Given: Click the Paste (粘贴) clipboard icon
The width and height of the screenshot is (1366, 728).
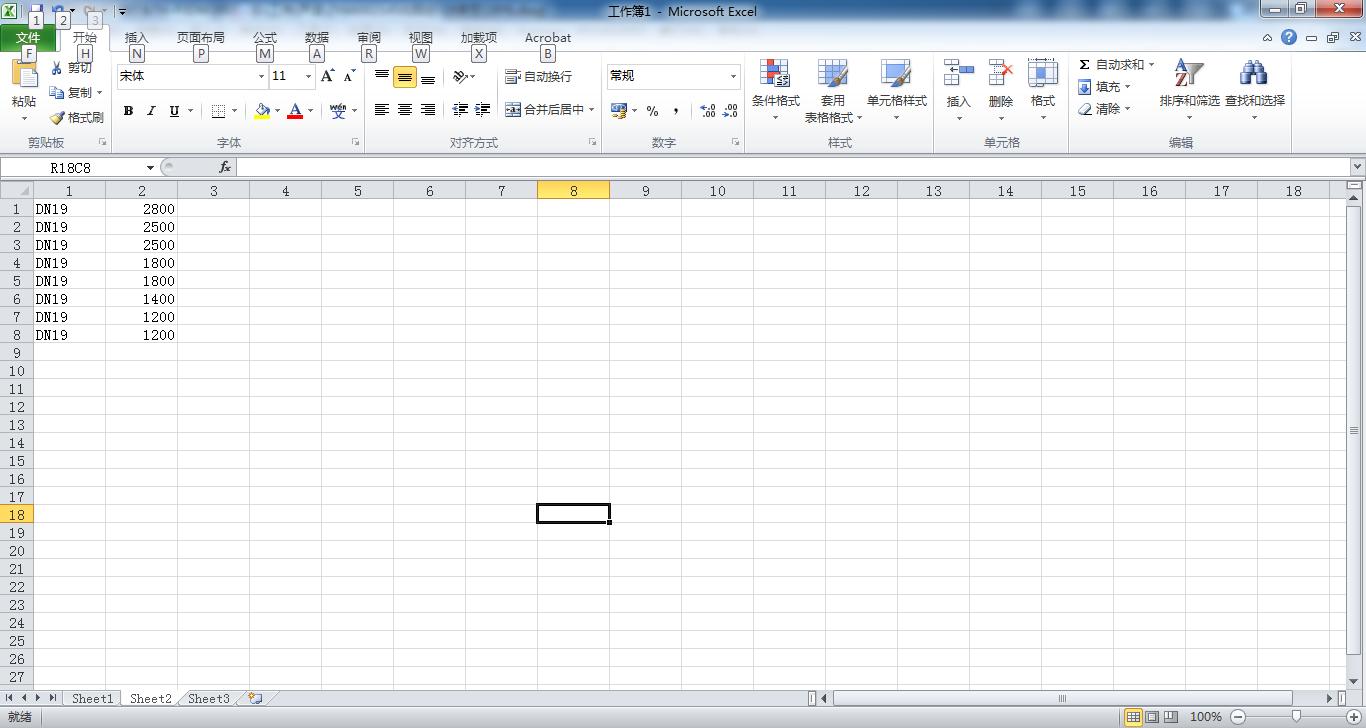Looking at the screenshot, I should point(24,76).
